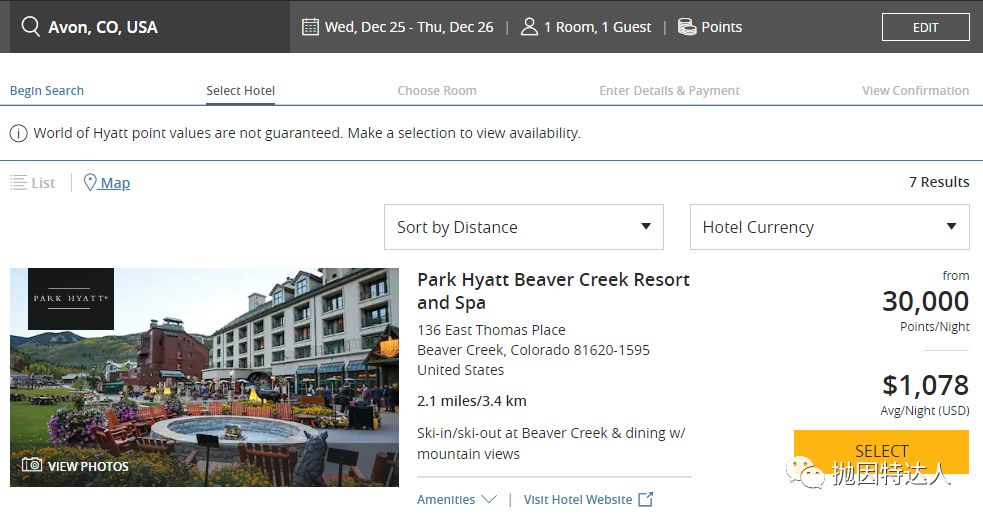Switch to List view
This screenshot has width=983, height=517.
pos(43,183)
